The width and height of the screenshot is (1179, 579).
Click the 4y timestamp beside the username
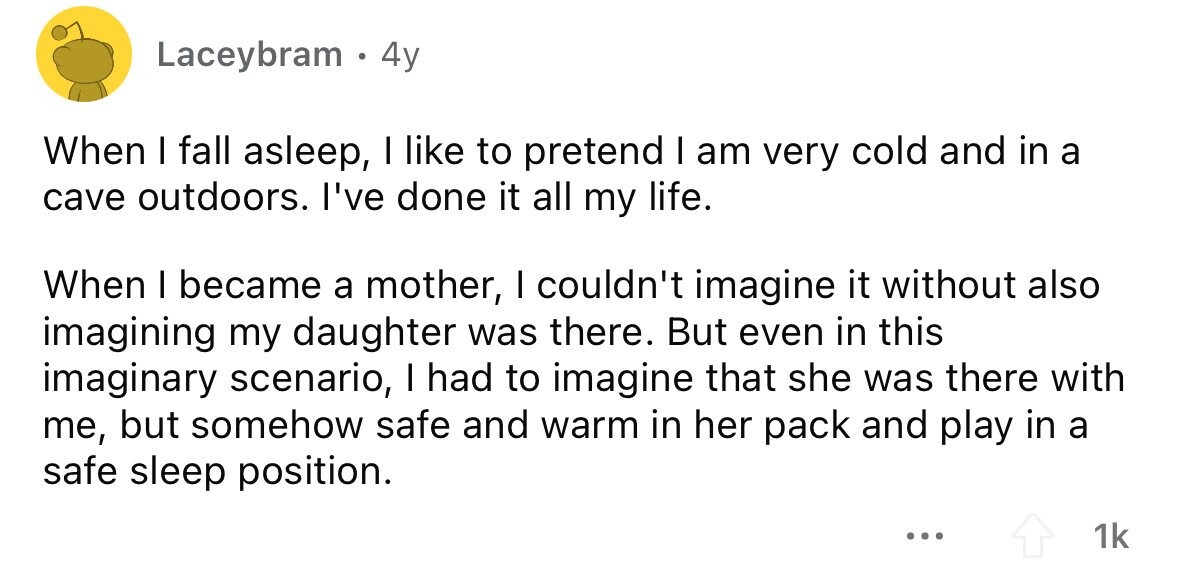click(x=399, y=56)
